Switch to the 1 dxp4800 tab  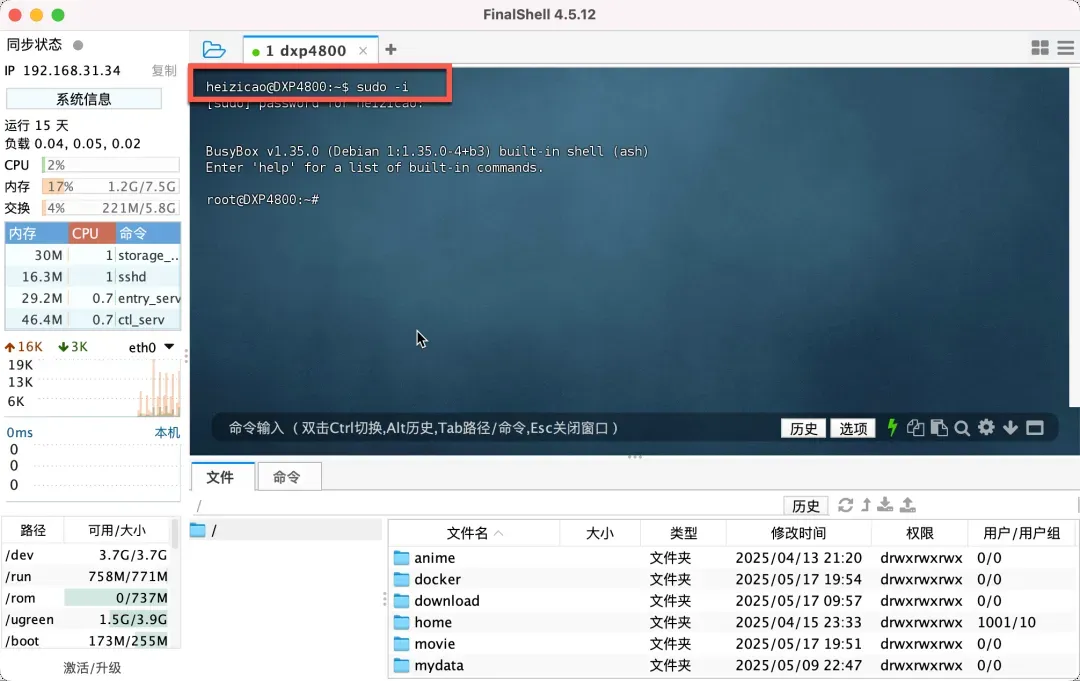(306, 51)
